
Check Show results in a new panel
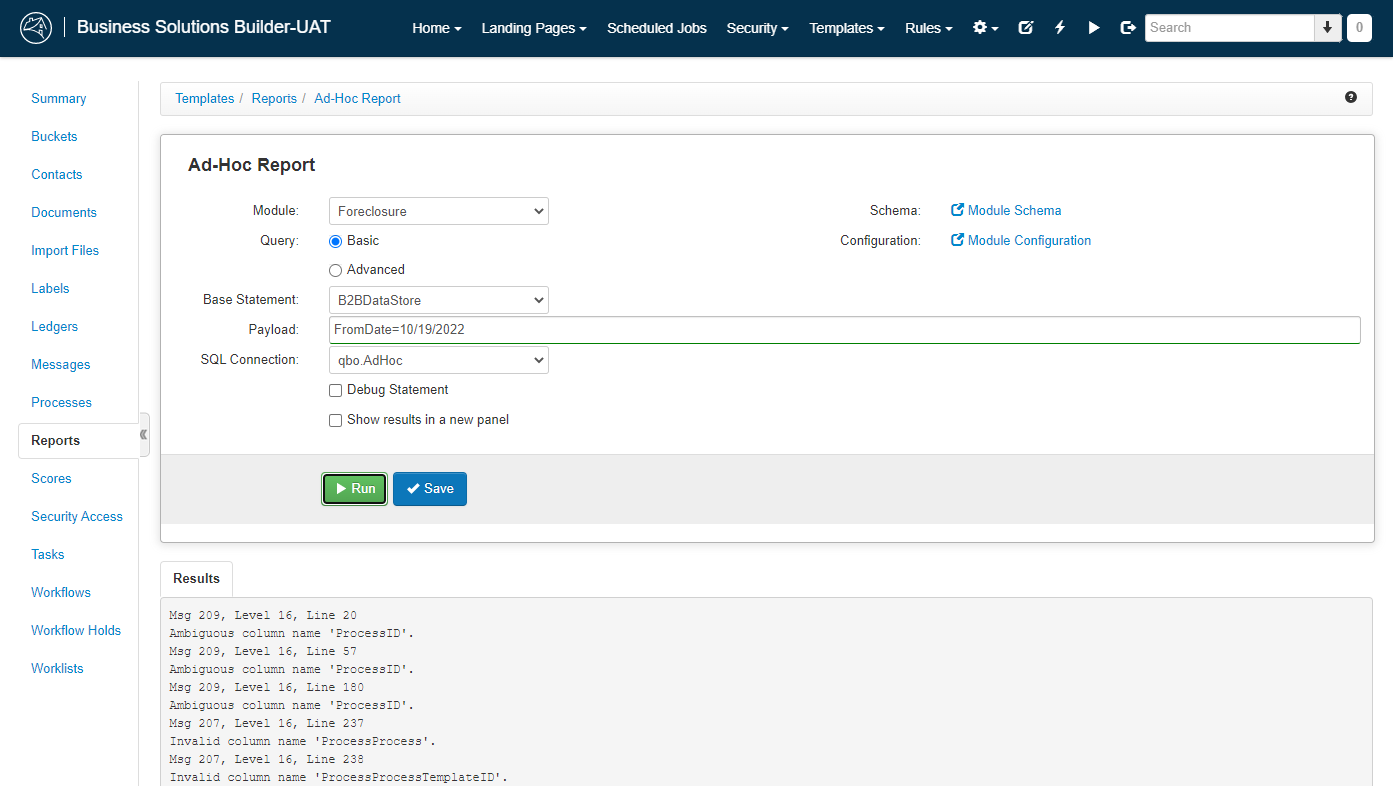(x=336, y=420)
